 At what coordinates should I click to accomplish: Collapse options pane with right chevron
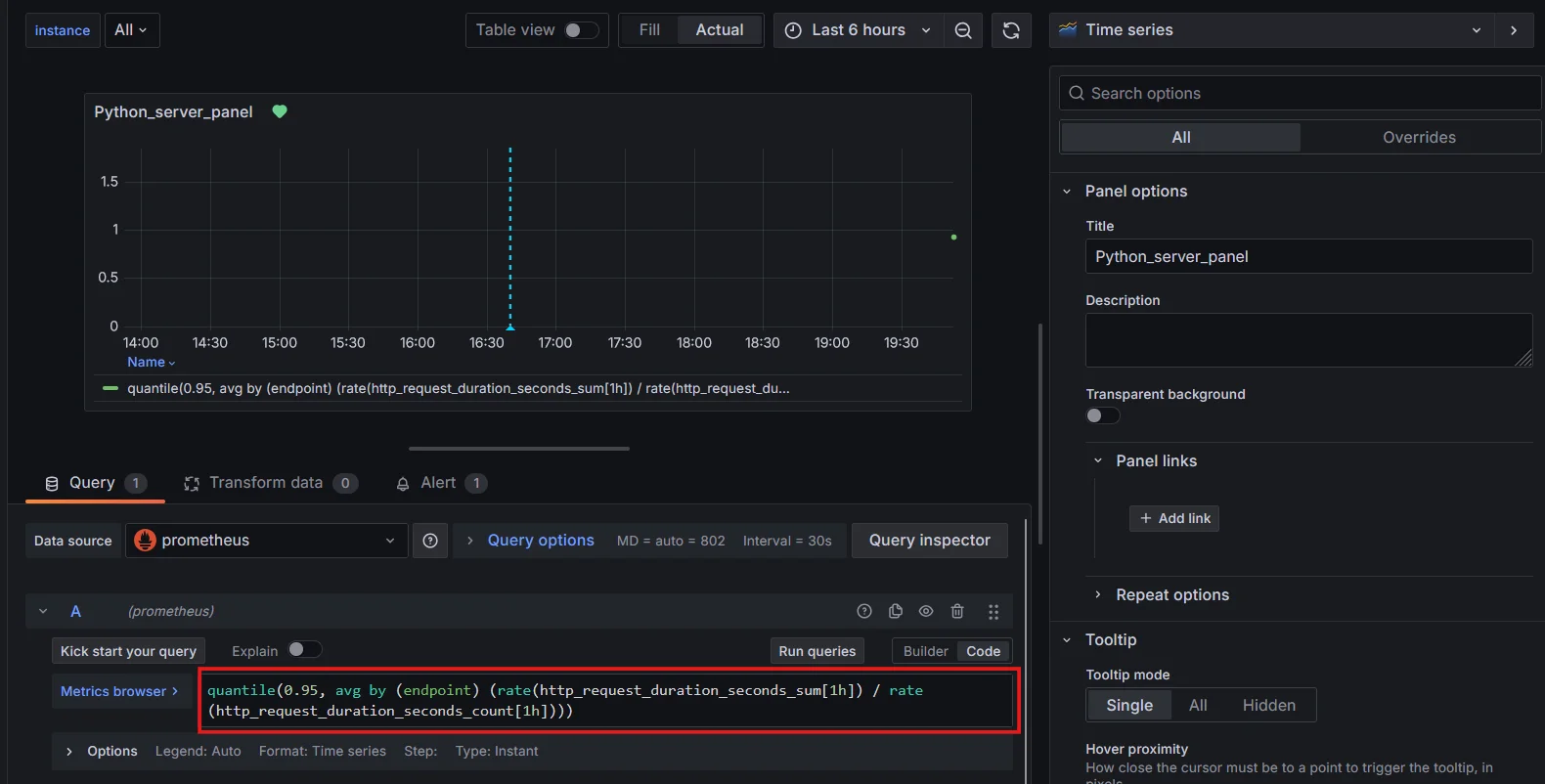(1514, 30)
